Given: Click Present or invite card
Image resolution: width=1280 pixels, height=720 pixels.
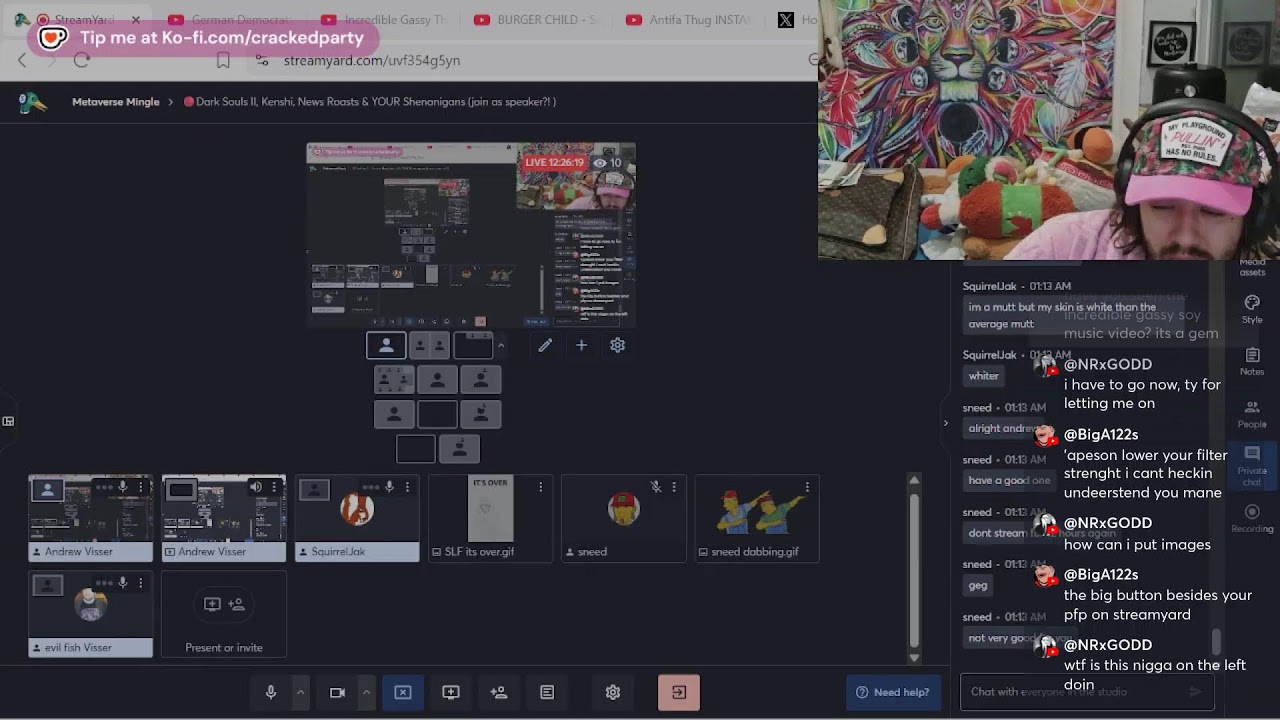Looking at the screenshot, I should [224, 615].
